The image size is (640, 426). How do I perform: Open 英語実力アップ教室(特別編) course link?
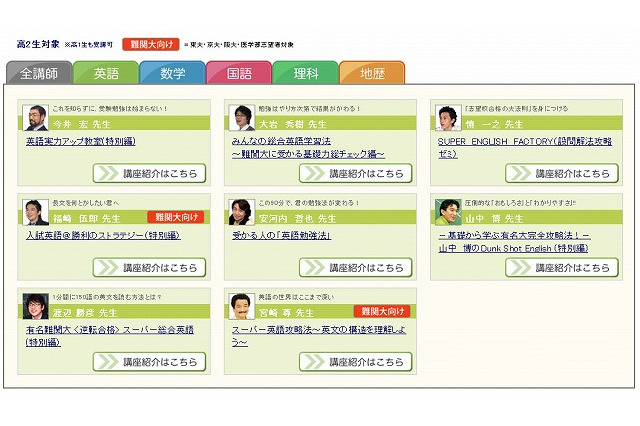[81, 141]
